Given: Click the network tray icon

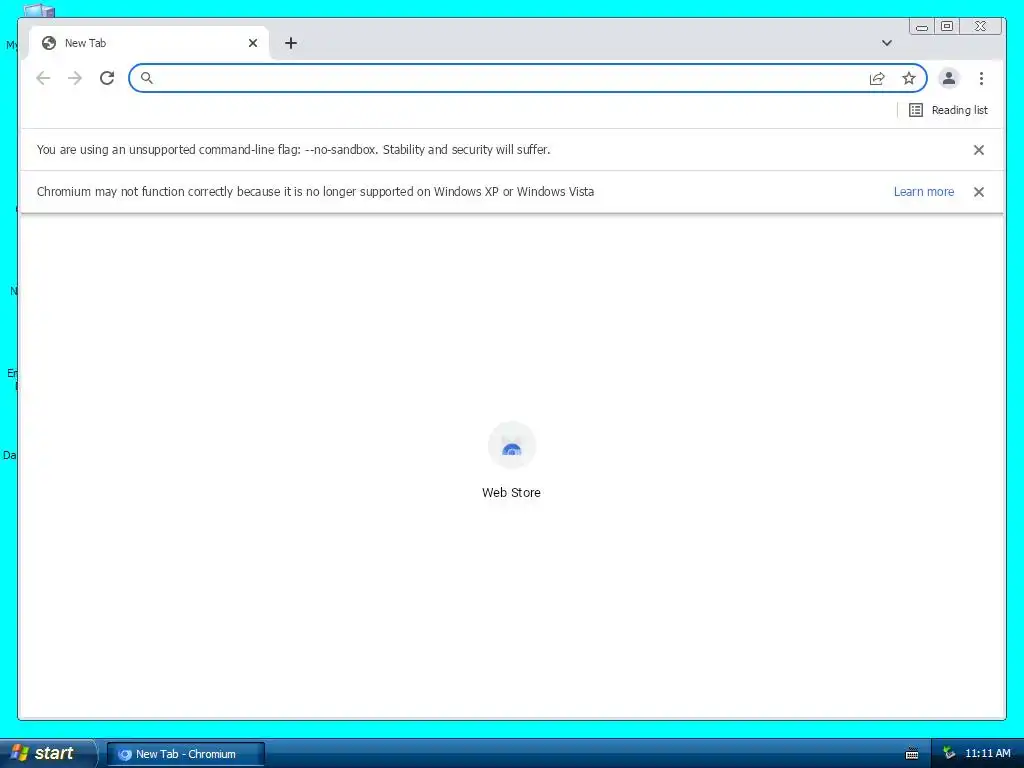Looking at the screenshot, I should [948, 753].
